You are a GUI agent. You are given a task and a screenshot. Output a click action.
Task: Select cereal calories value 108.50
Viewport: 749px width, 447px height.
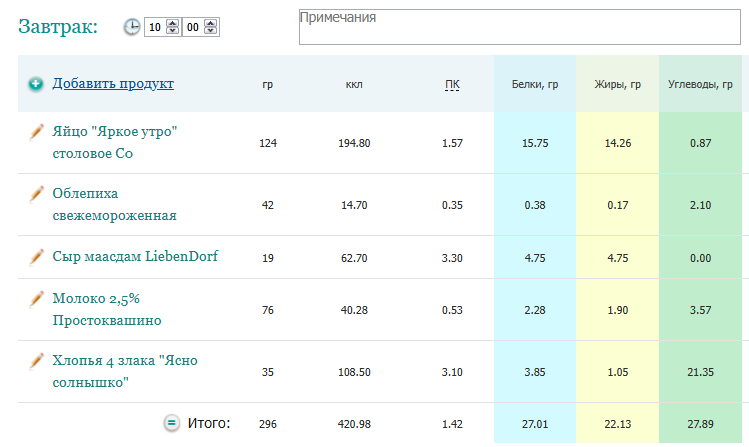coord(354,372)
